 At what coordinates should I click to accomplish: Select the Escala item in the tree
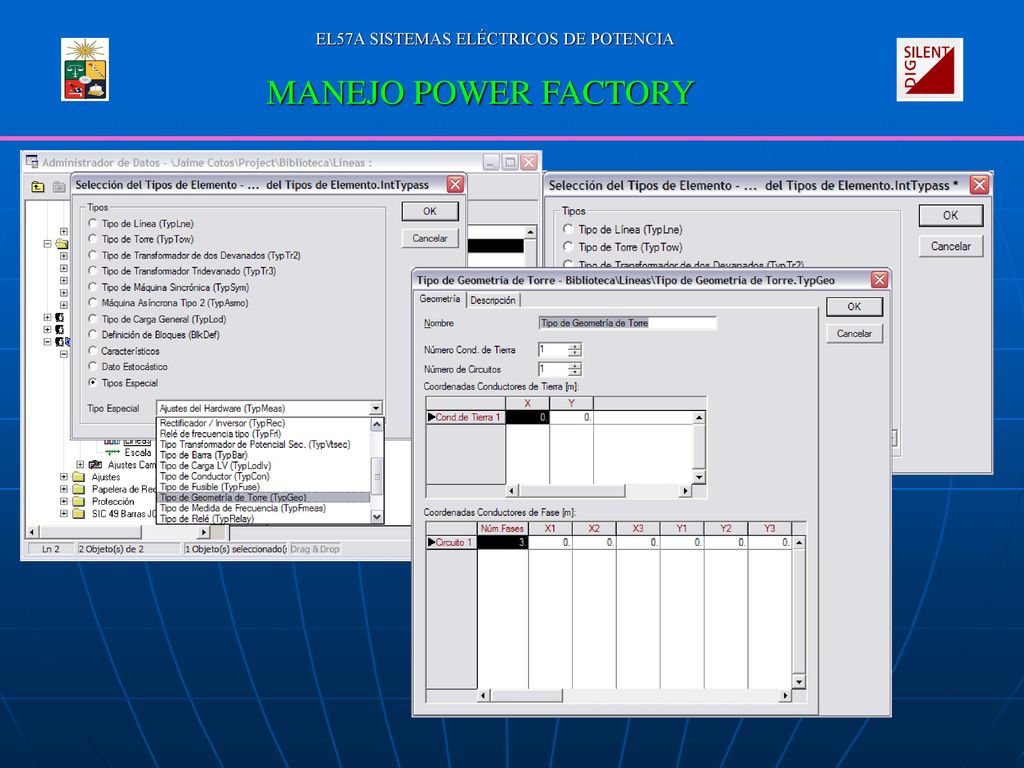pyautogui.click(x=138, y=453)
